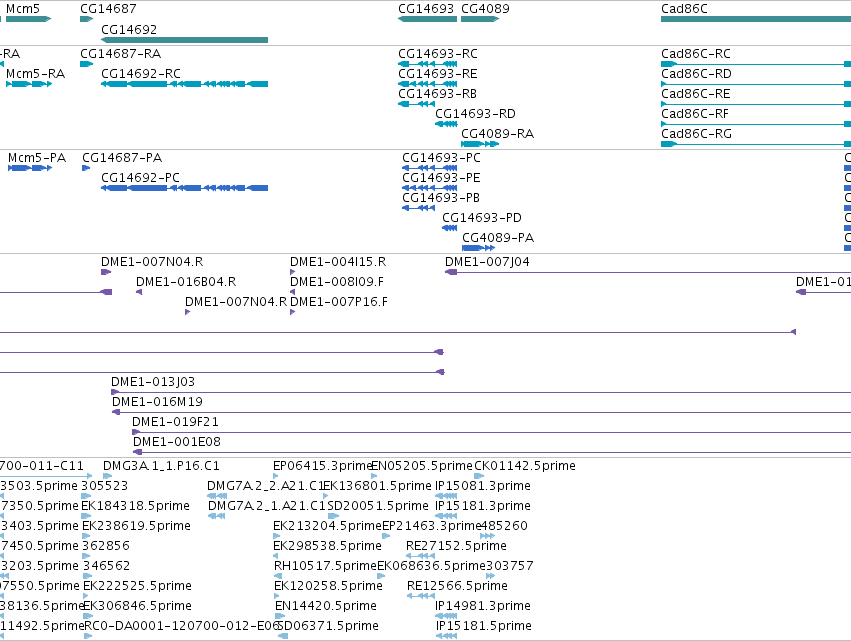This screenshot has width=851, height=641.
Task: Click the DME1-016M19 BAC label
Action: [x=157, y=402]
